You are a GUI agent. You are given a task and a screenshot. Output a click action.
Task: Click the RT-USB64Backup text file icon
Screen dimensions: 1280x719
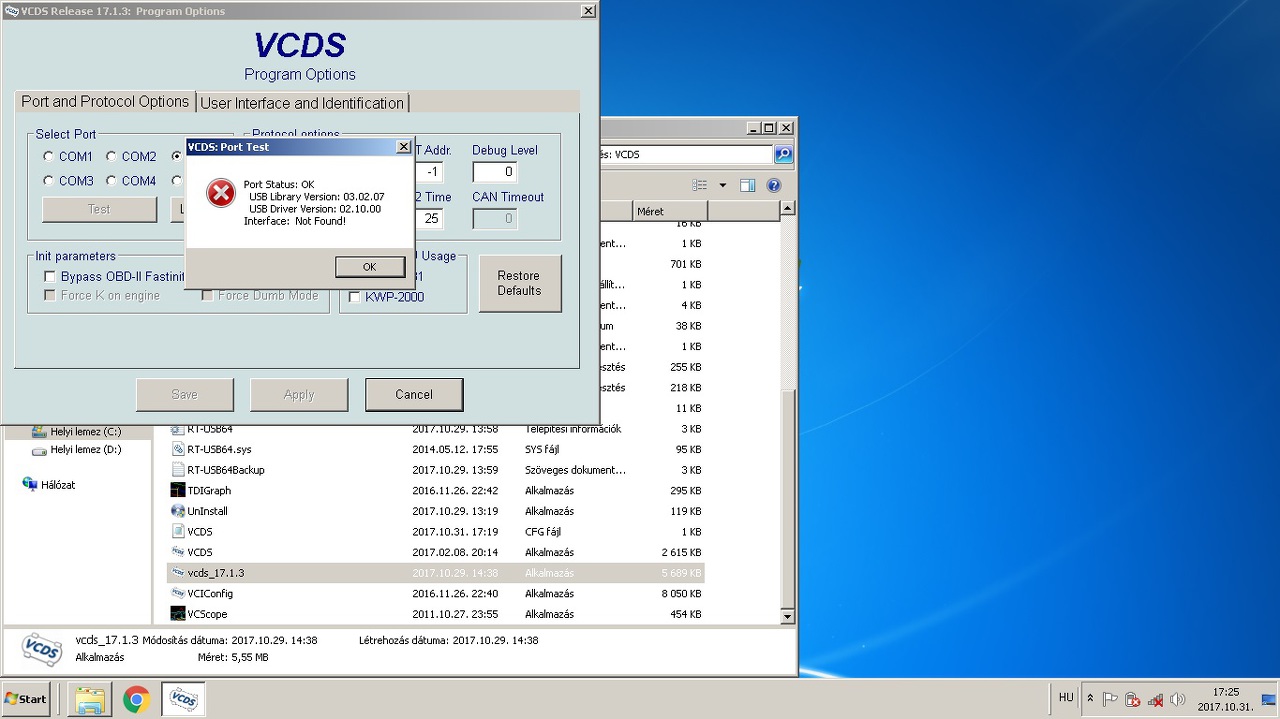178,470
